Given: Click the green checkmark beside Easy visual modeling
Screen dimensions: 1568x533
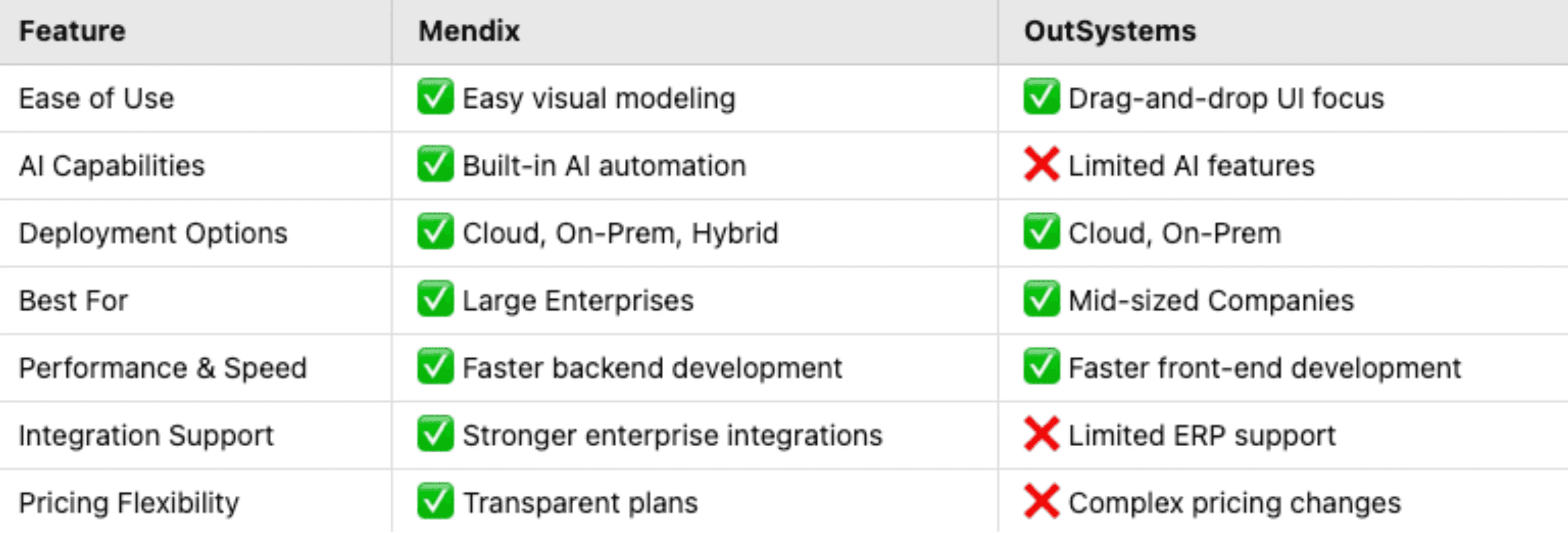Looking at the screenshot, I should pyautogui.click(x=435, y=96).
